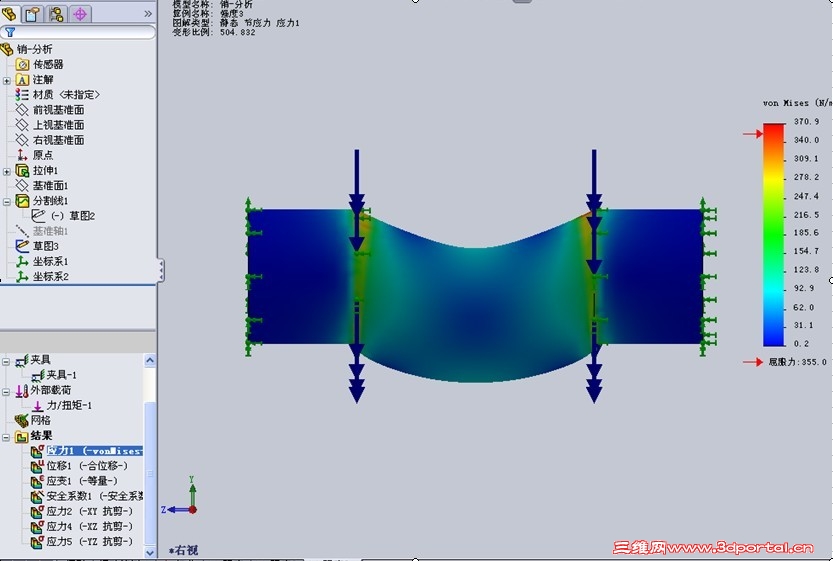Click the 拉伸1 extrude icon
Image resolution: width=833 pixels, height=561 pixels.
pyautogui.click(x=22, y=171)
